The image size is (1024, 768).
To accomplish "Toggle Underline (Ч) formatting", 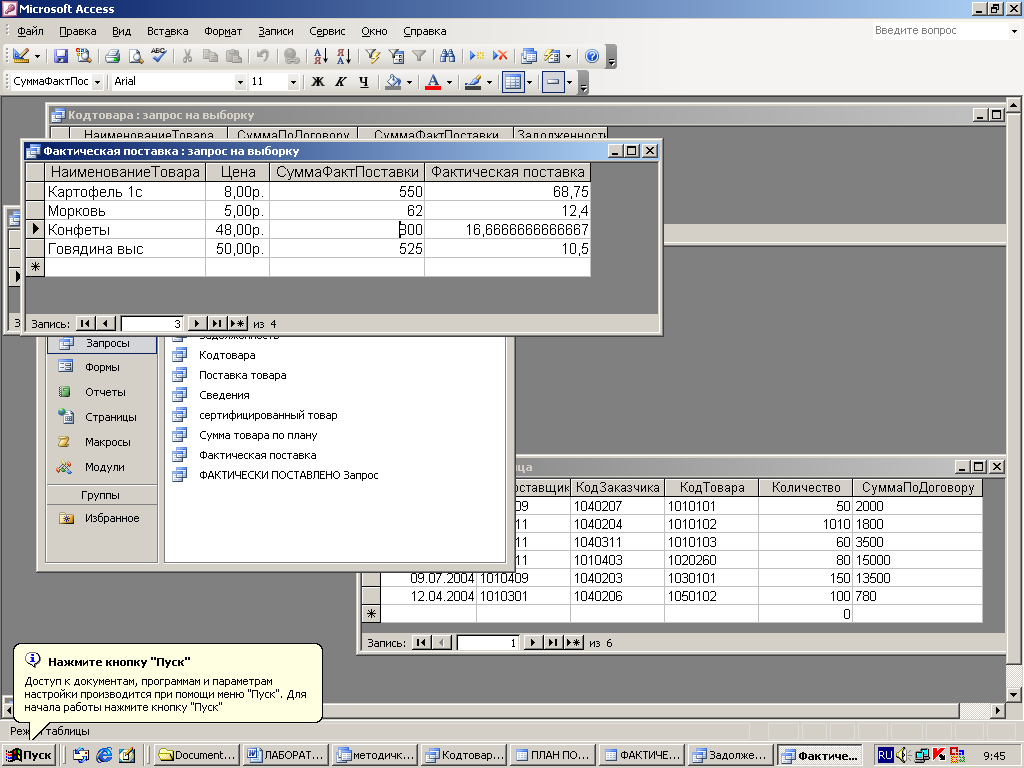I will click(x=364, y=82).
